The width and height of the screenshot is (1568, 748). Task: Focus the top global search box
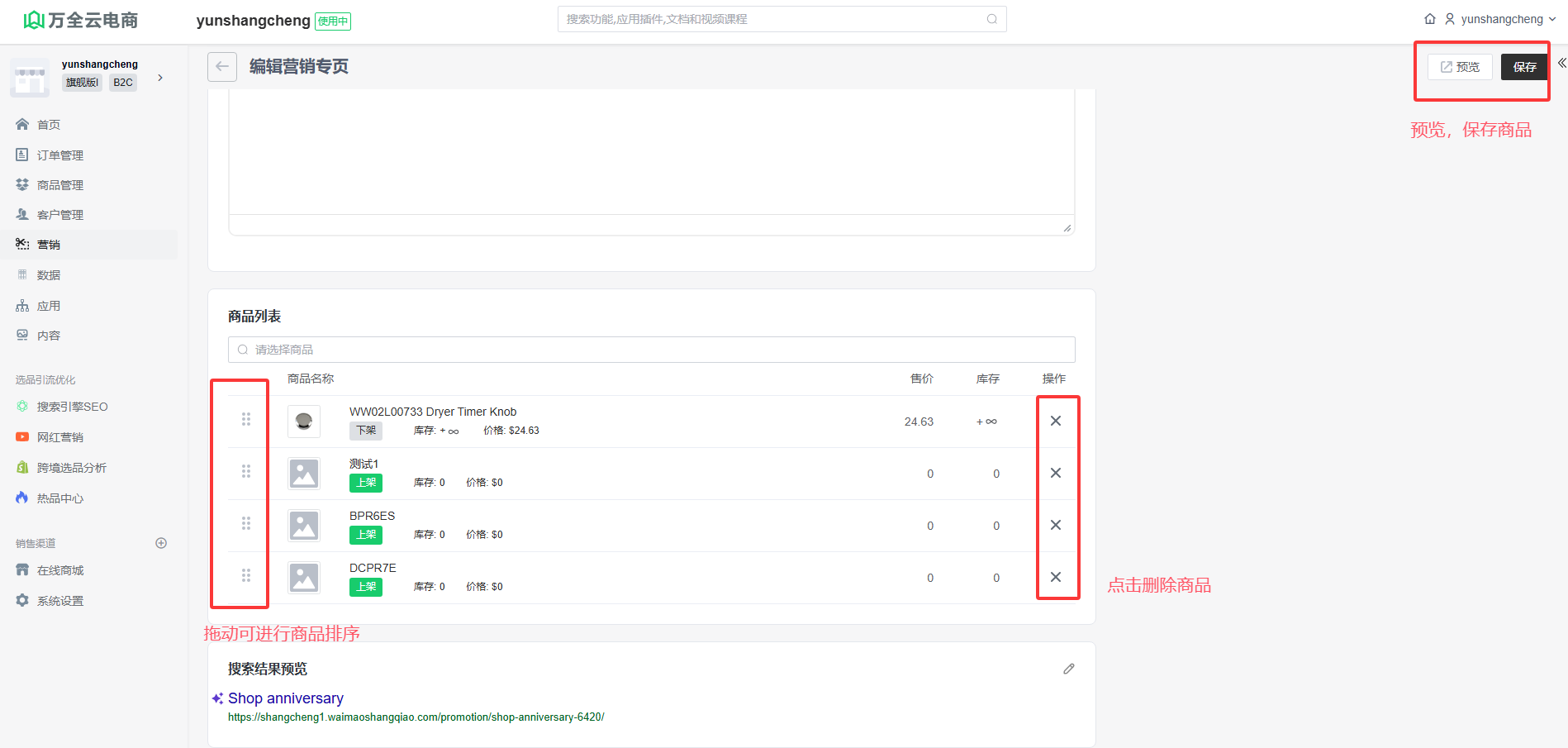coord(781,19)
